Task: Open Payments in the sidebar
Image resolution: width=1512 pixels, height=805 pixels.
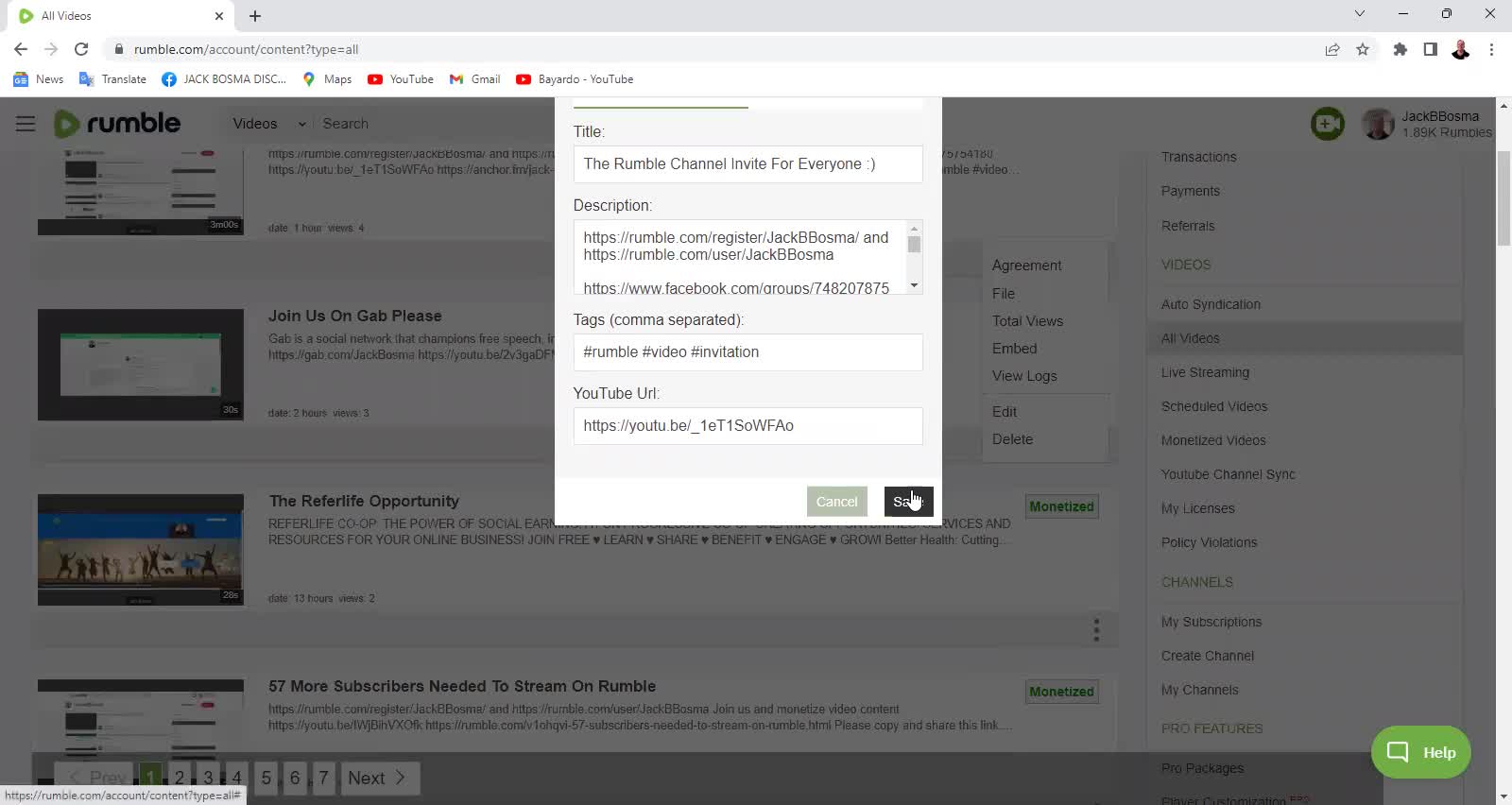Action: [1190, 191]
